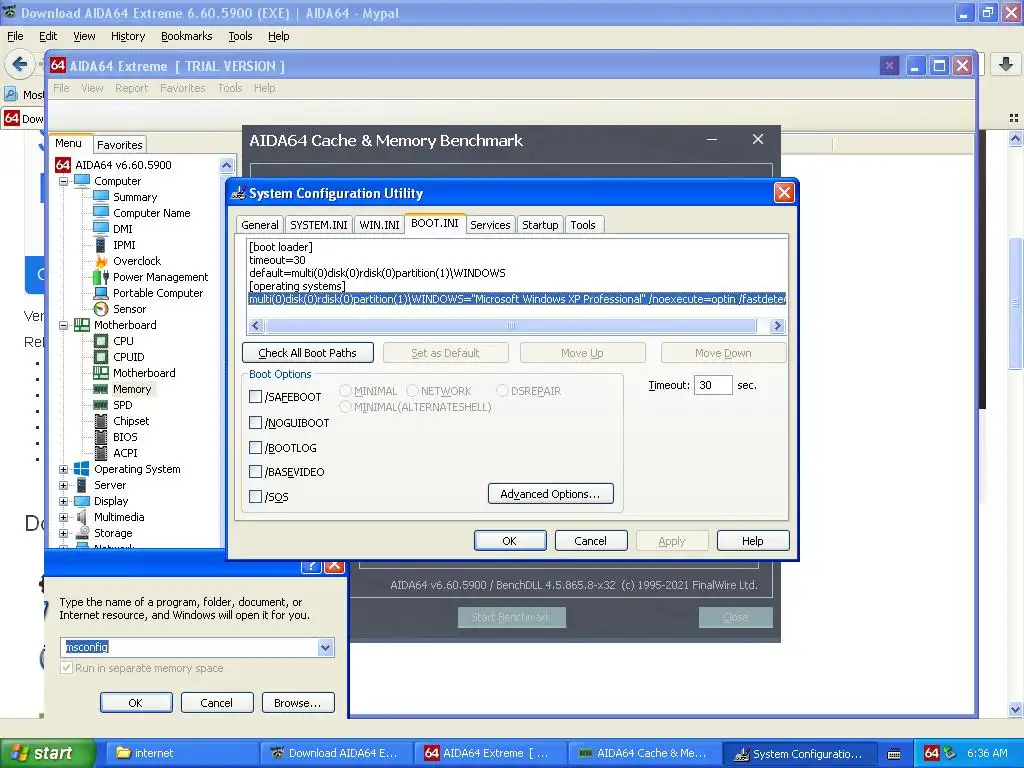Click the BIOS chip icon
The width and height of the screenshot is (1024, 768).
pos(101,437)
